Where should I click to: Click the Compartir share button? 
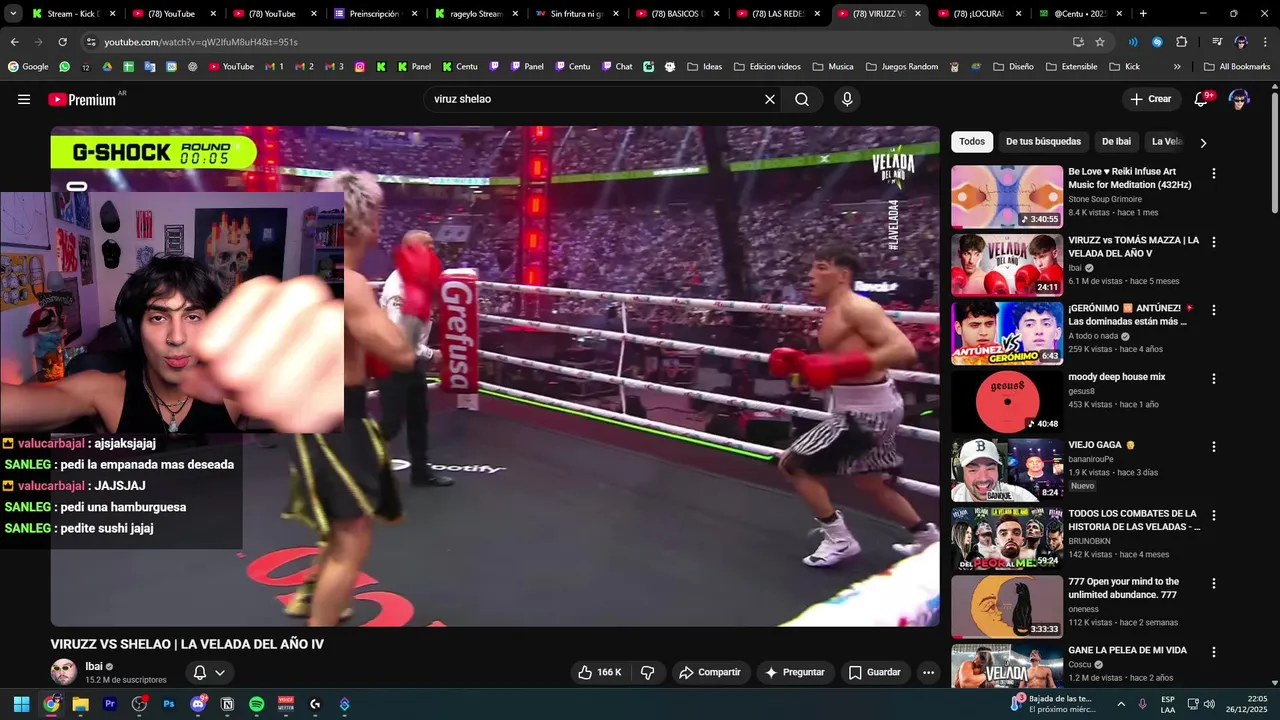coord(711,672)
